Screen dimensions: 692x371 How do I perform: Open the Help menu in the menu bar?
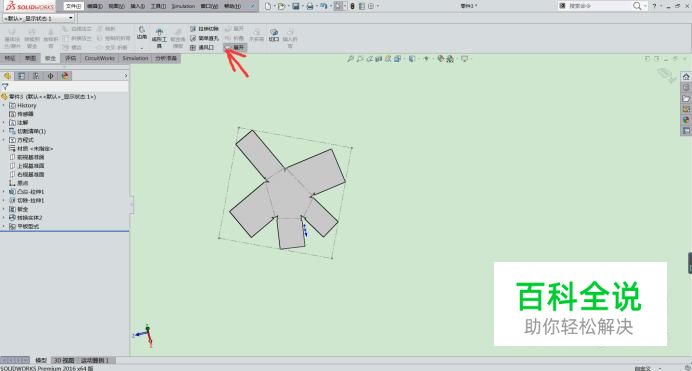[233, 6]
